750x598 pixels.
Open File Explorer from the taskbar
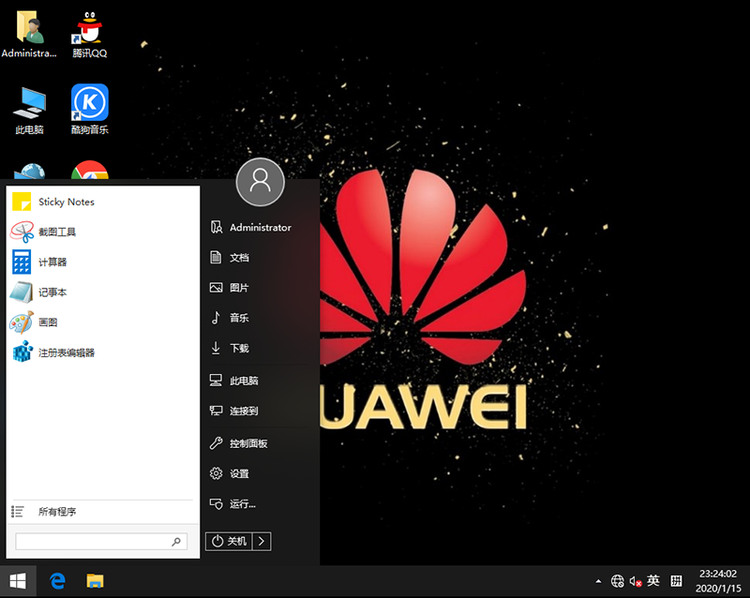pos(95,581)
